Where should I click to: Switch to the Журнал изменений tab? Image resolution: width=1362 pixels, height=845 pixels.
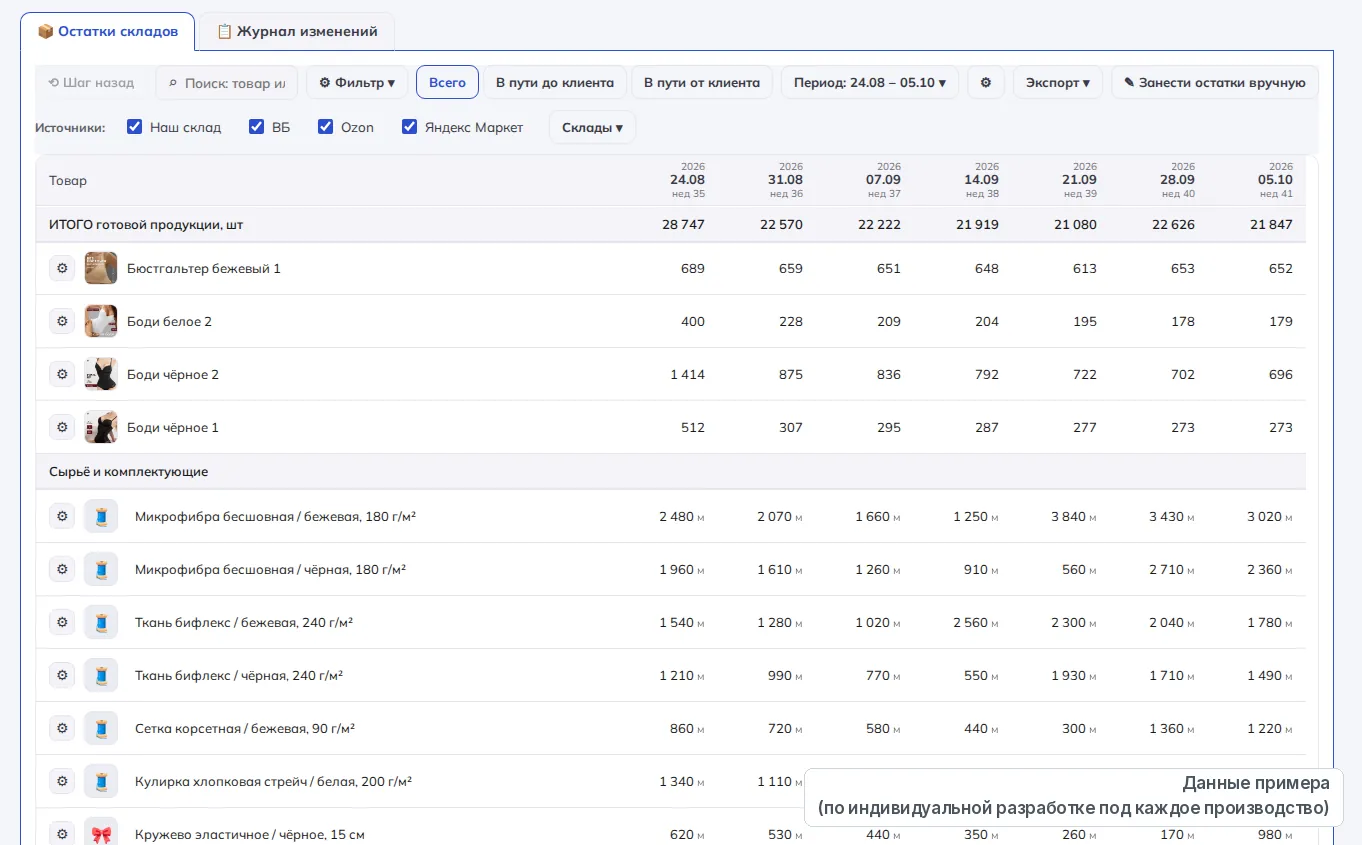coord(297,31)
